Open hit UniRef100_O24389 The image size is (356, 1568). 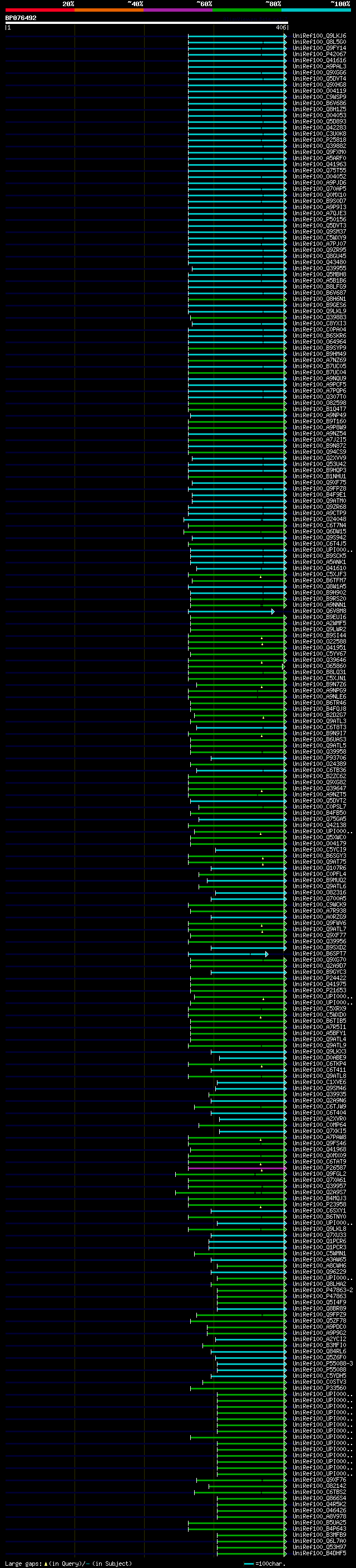(x=319, y=764)
